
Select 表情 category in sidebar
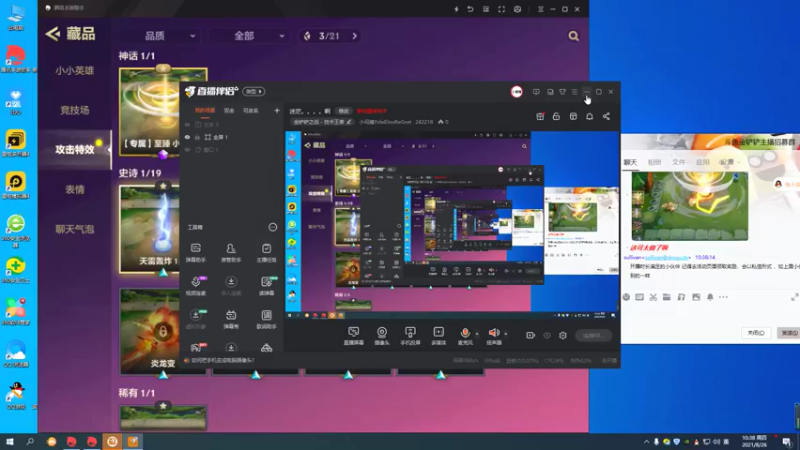pos(74,189)
